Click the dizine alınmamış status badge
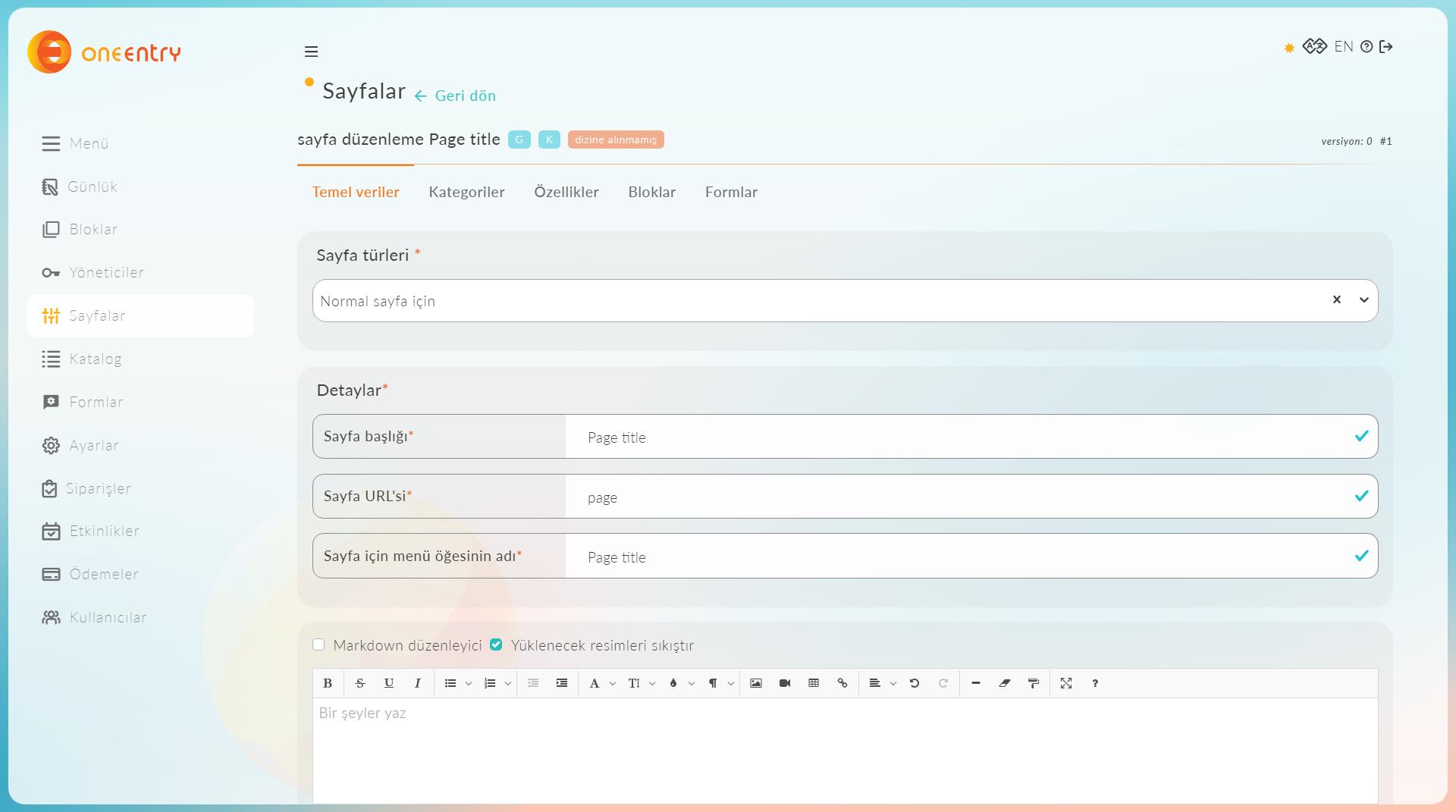The height and width of the screenshot is (812, 1456). (x=616, y=140)
